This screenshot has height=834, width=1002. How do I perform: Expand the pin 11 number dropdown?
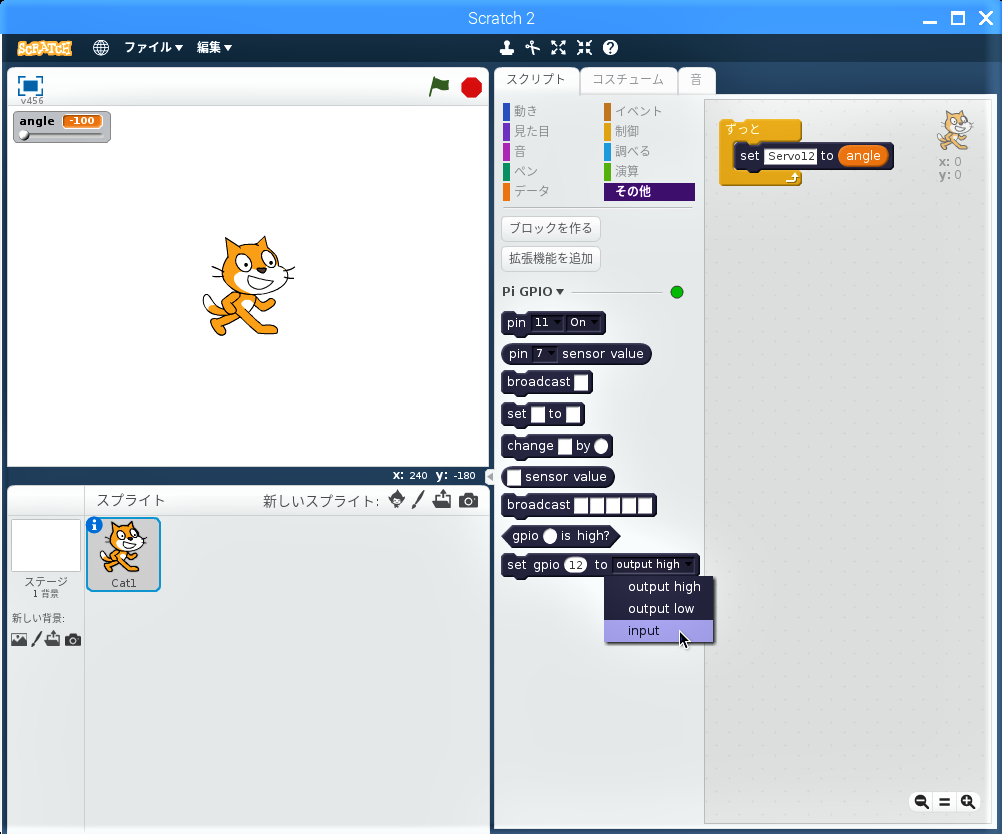click(548, 323)
